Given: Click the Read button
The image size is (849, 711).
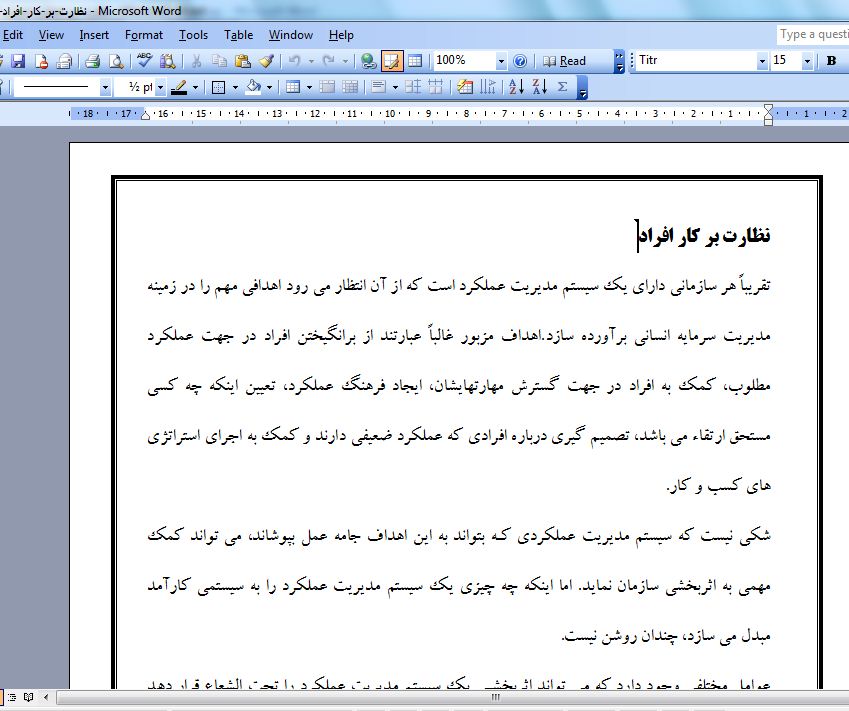Looking at the screenshot, I should pyautogui.click(x=565, y=61).
